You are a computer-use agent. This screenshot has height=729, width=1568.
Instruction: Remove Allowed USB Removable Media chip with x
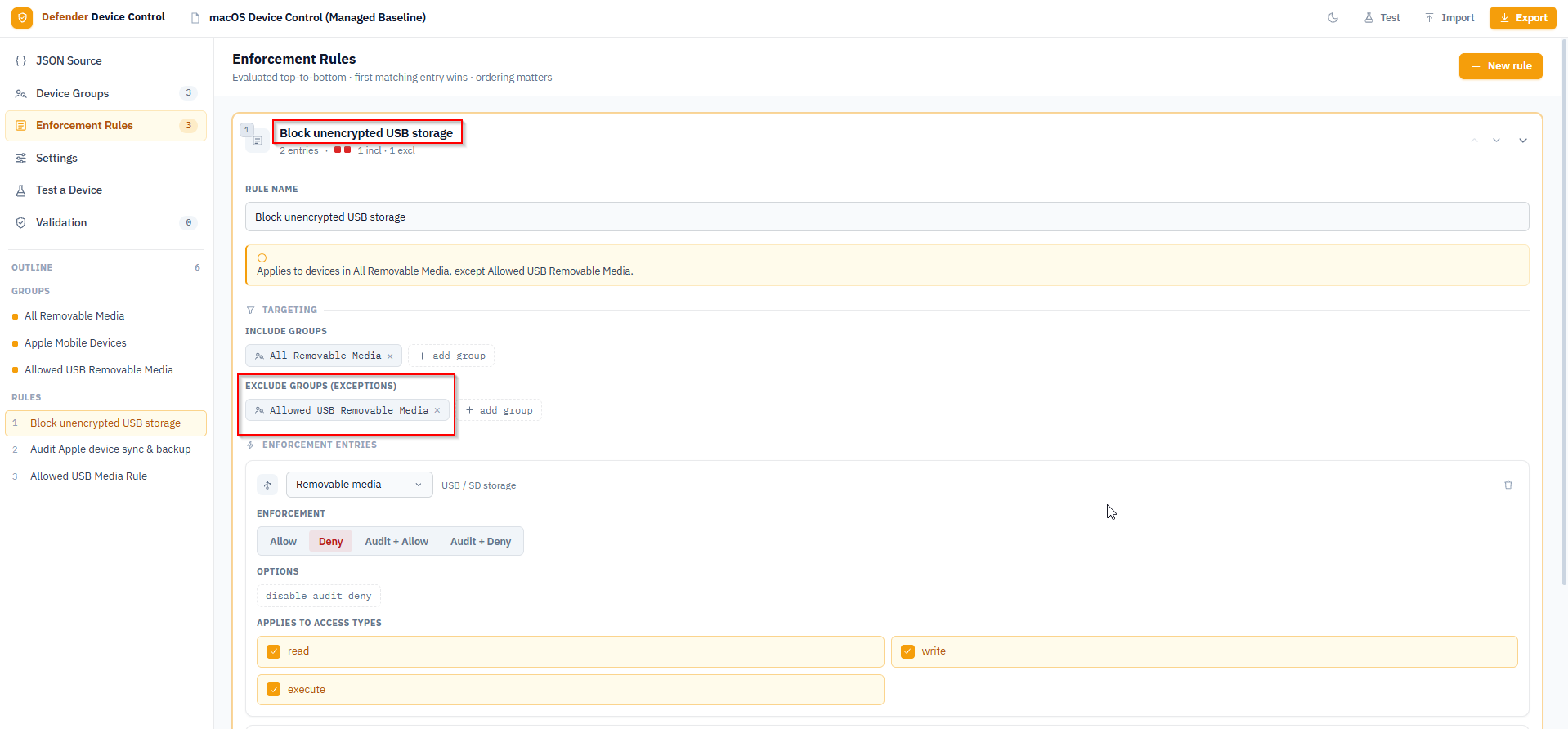pos(437,410)
